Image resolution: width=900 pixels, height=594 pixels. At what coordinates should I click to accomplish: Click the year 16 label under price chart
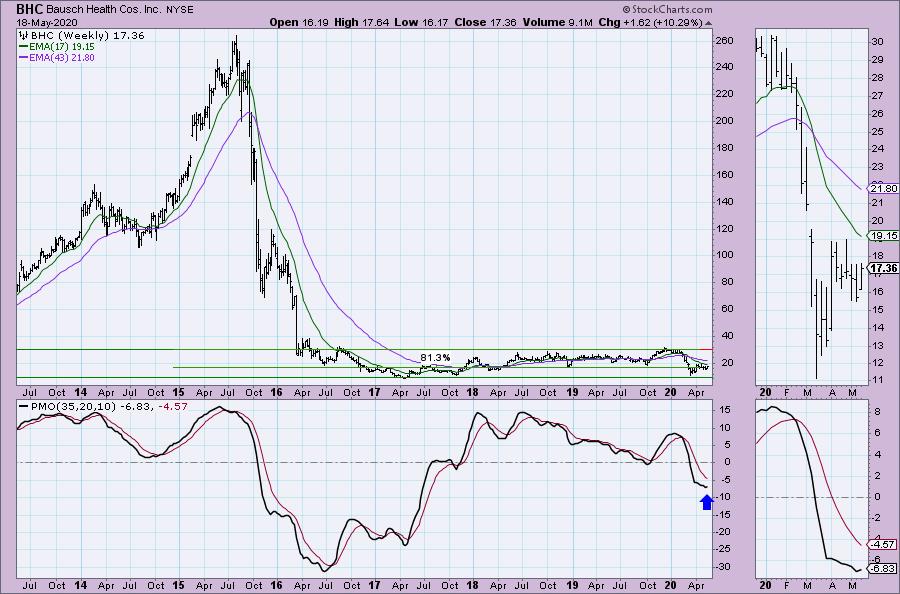pos(277,393)
